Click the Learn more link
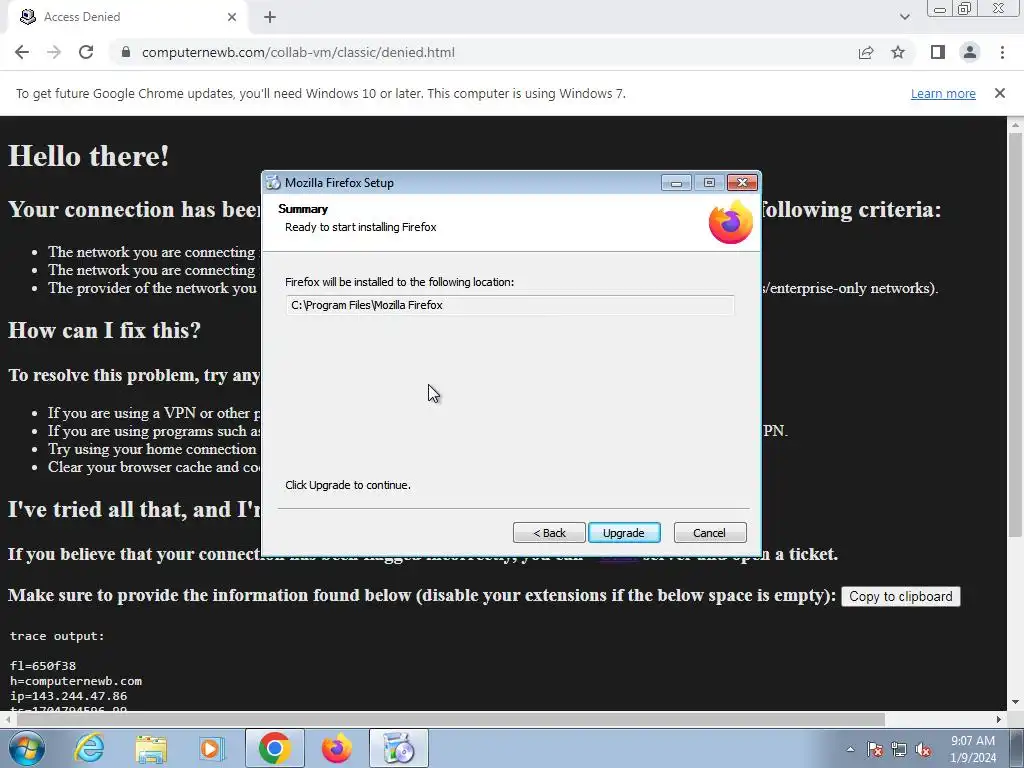The width and height of the screenshot is (1024, 768). (x=943, y=93)
